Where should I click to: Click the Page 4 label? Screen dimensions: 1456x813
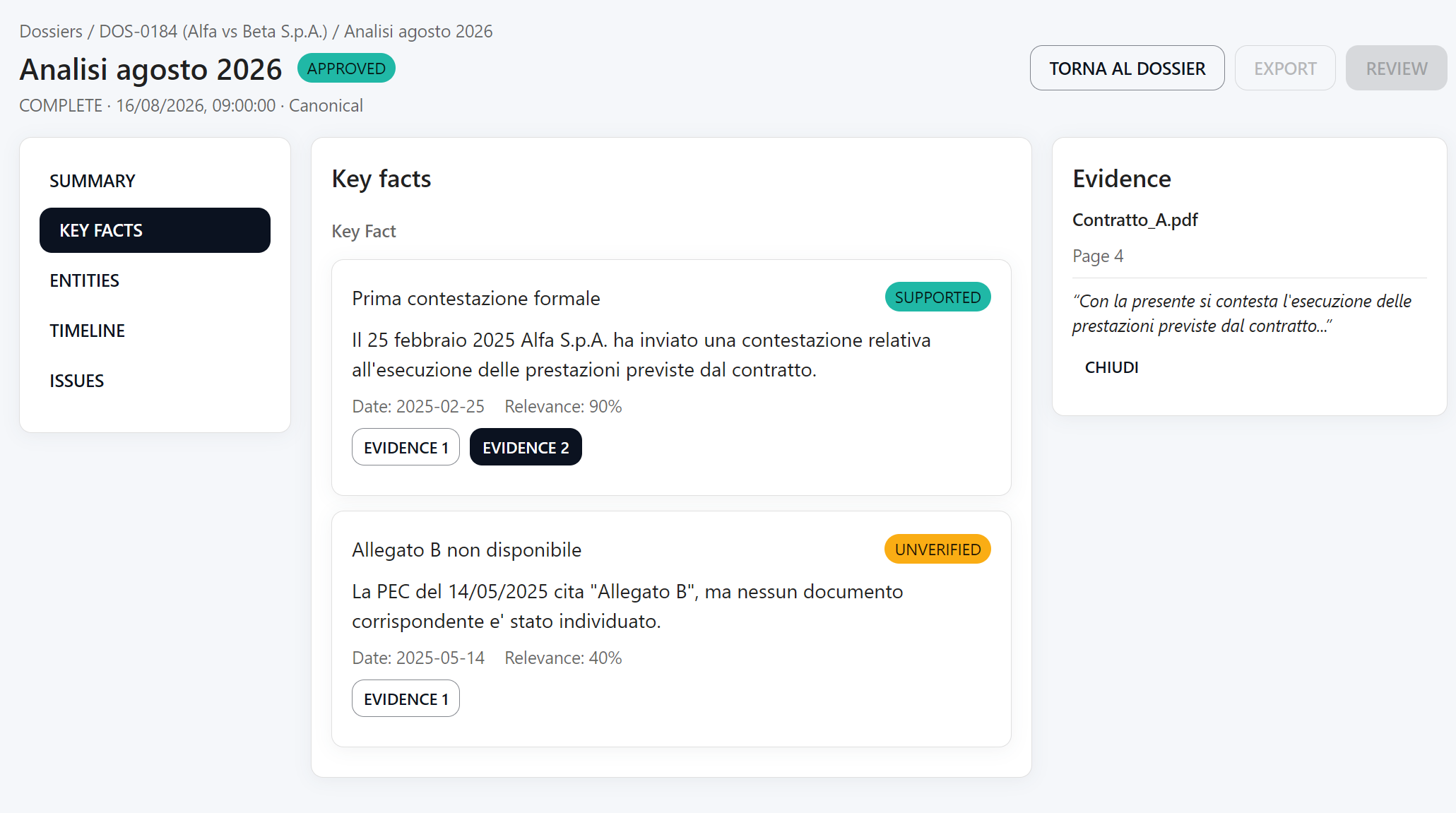[x=1098, y=256]
